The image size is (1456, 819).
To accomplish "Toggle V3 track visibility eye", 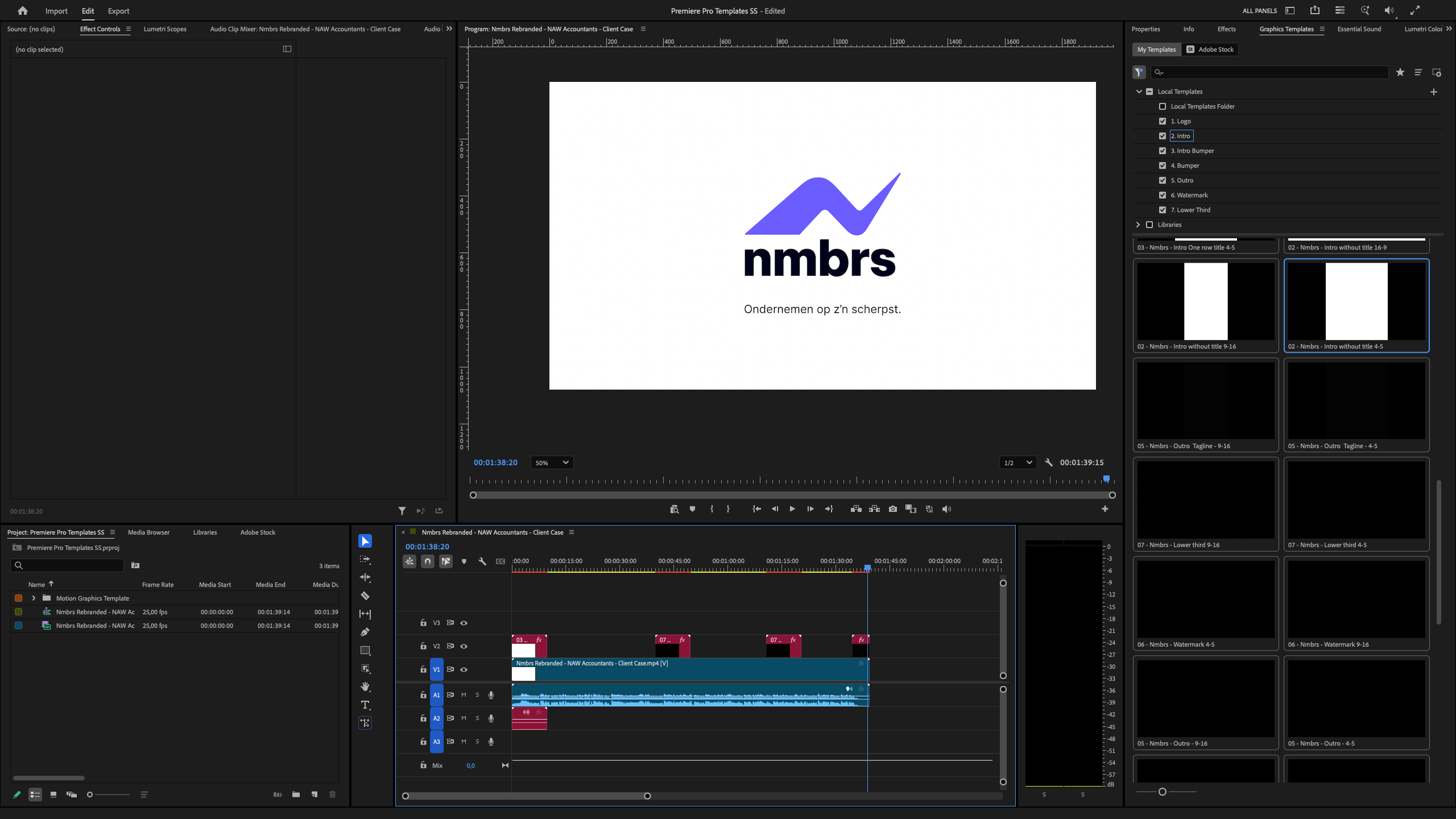I will 464,623.
